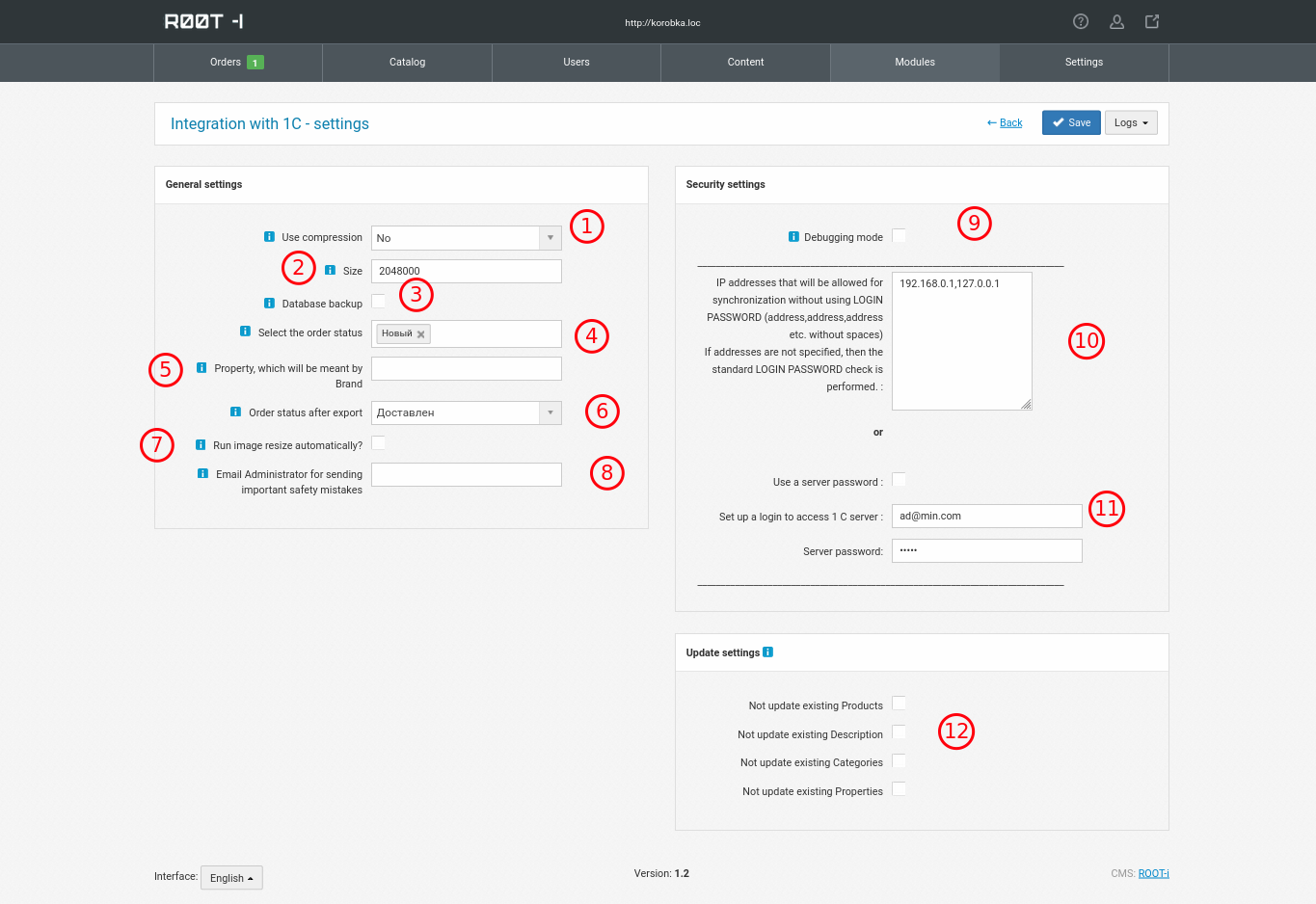Open the Orders menu
The height and width of the screenshot is (904, 1316).
click(x=238, y=62)
